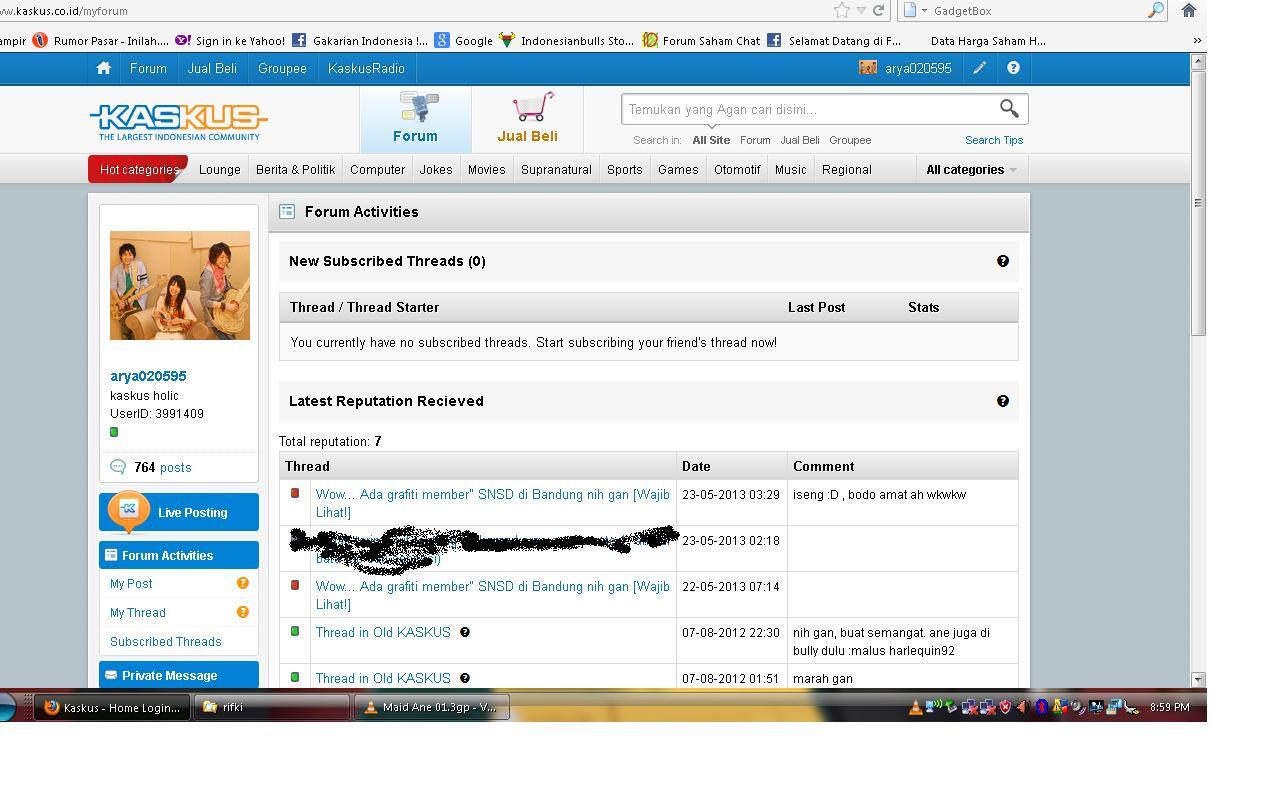1280x800 pixels.
Task: Click the browser bookmark star icon
Action: tap(841, 10)
